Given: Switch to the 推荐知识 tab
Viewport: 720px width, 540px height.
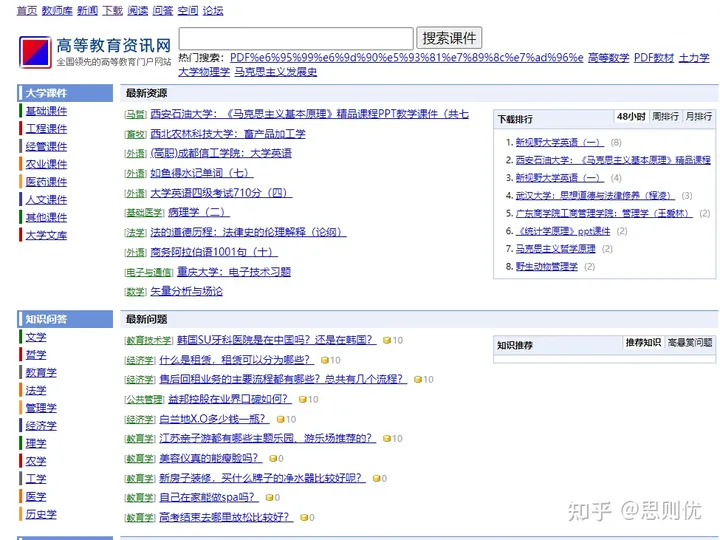Looking at the screenshot, I should pos(643,343).
